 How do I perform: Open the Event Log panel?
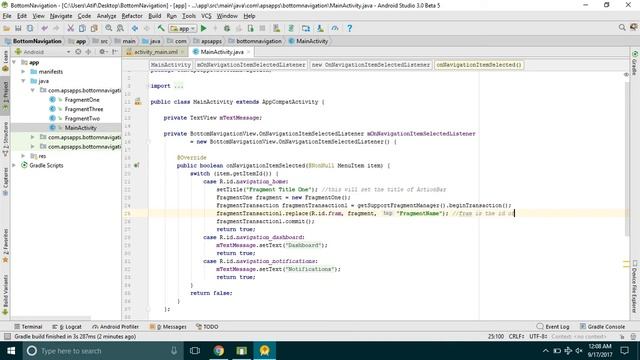tap(553, 327)
